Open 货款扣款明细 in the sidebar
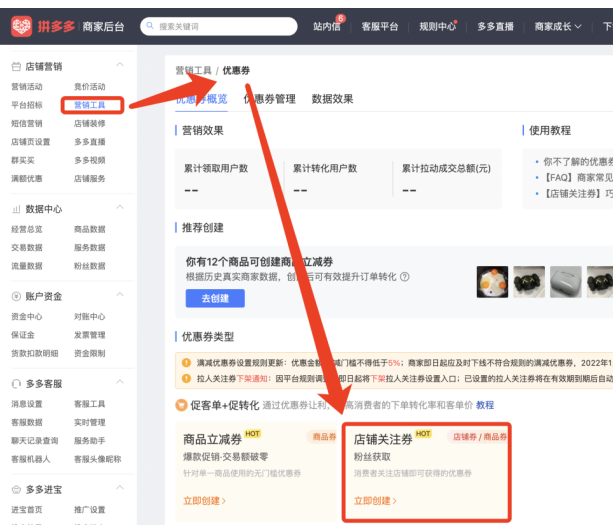 [35, 353]
